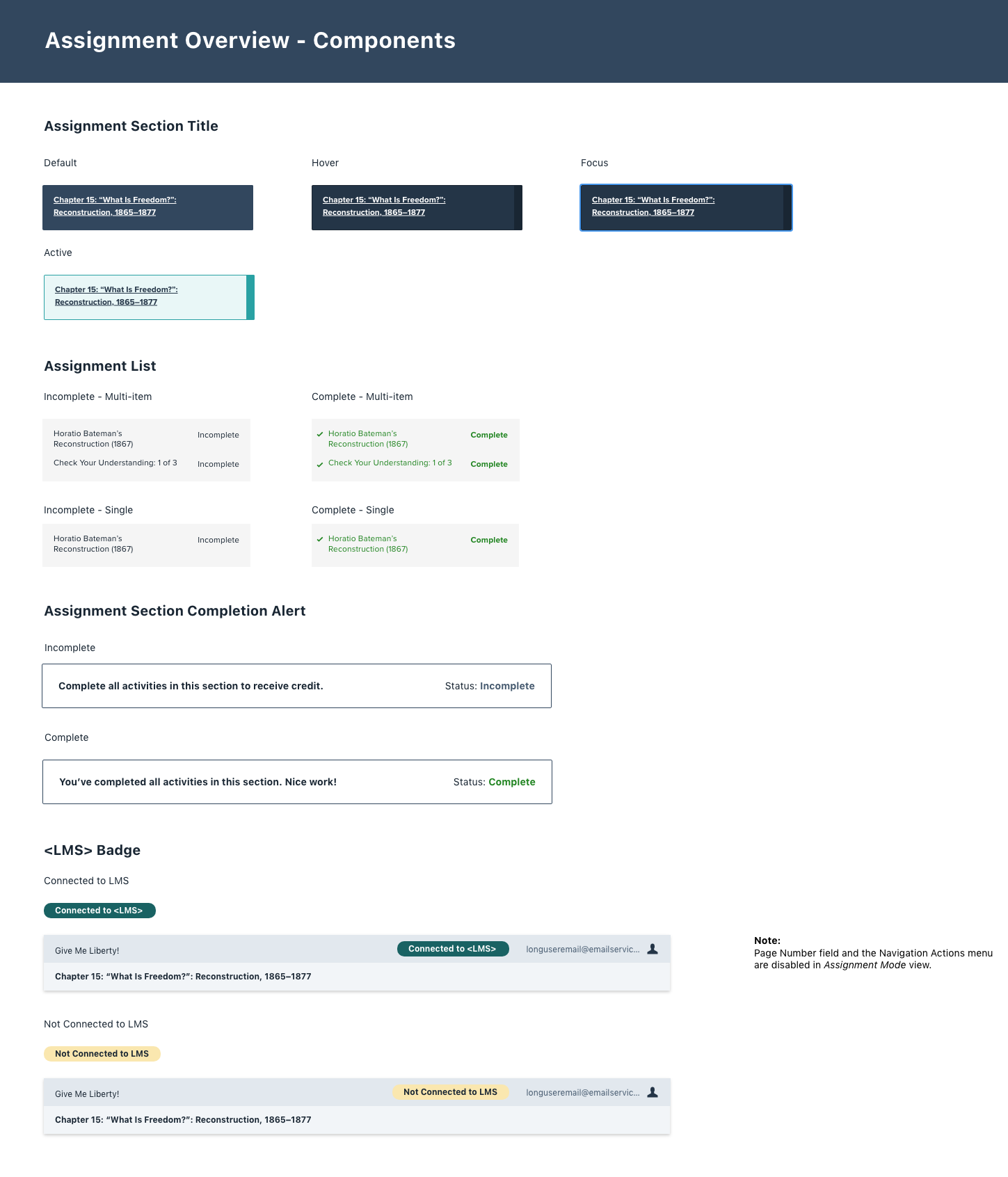This screenshot has height=1177, width=1008.
Task: Select complete multi-item Horatio Bateman's Reconstruction text
Action: [368, 439]
